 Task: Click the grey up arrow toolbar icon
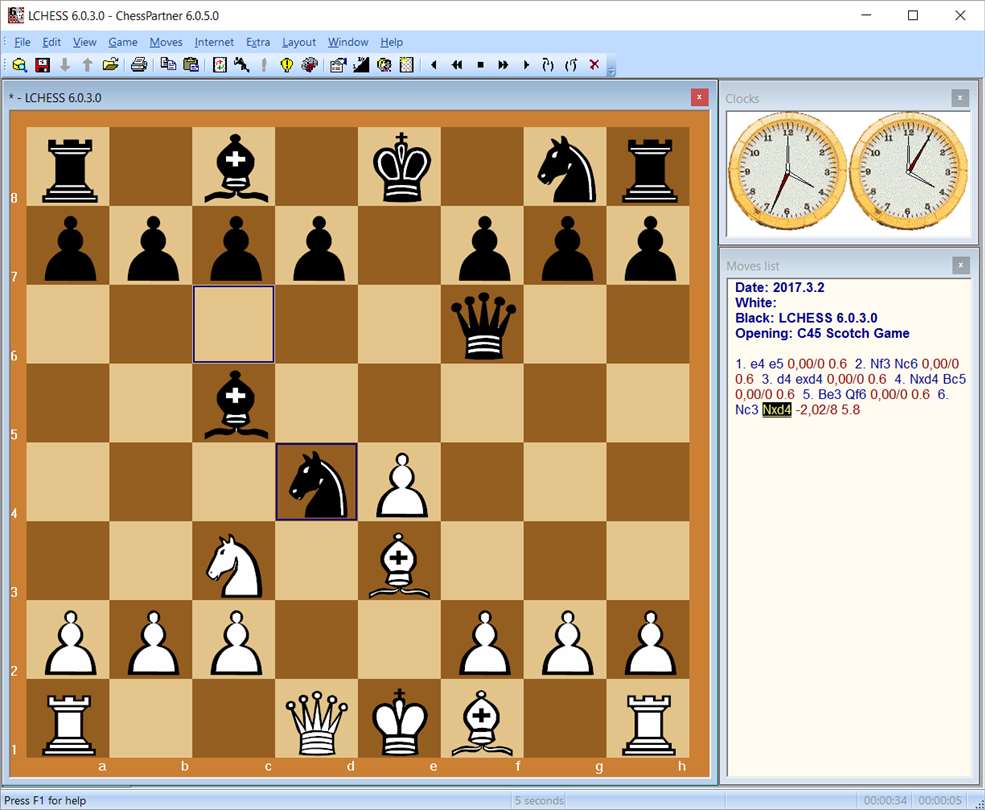(87, 65)
